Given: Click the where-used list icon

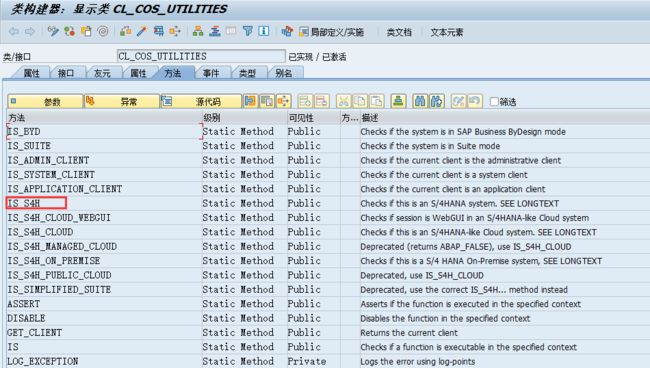Looking at the screenshot, I should click(x=175, y=31).
